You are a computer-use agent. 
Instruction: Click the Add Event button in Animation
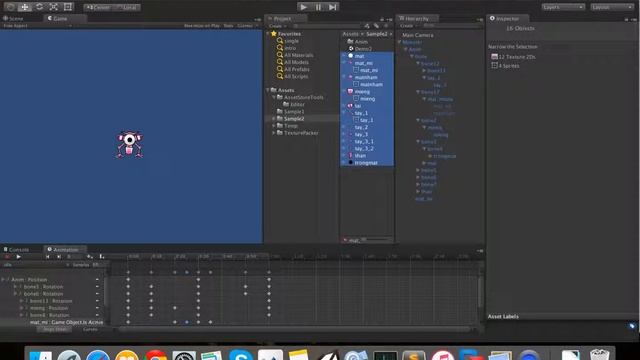pyautogui.click(x=102, y=257)
